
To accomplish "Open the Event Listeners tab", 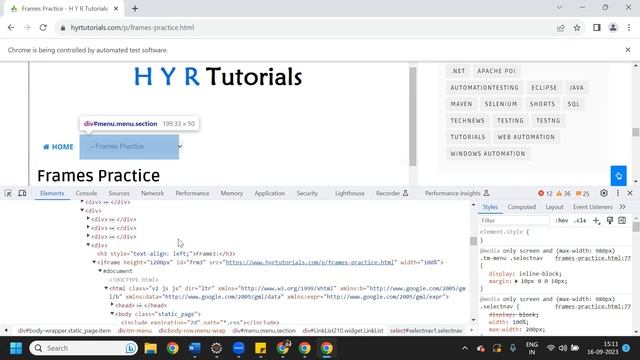I will pyautogui.click(x=592, y=207).
